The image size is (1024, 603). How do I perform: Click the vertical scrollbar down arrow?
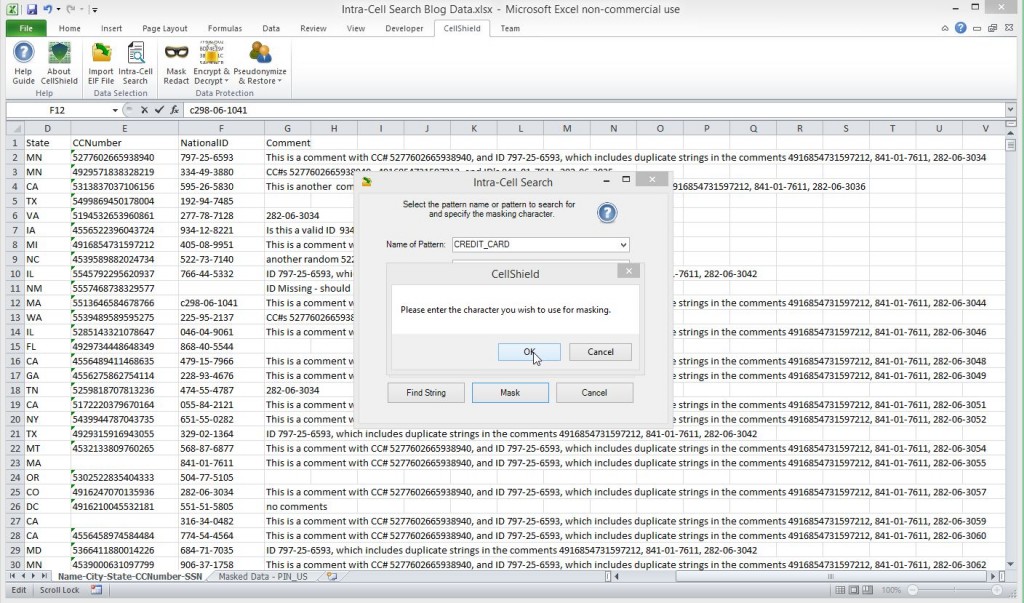(x=1011, y=564)
